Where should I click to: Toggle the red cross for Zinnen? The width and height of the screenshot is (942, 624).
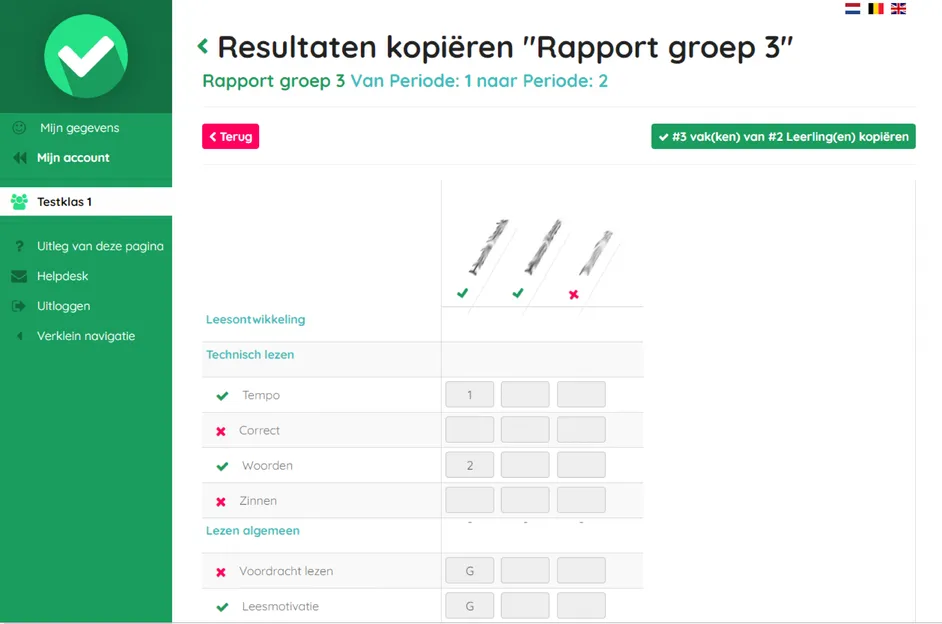pyautogui.click(x=221, y=501)
